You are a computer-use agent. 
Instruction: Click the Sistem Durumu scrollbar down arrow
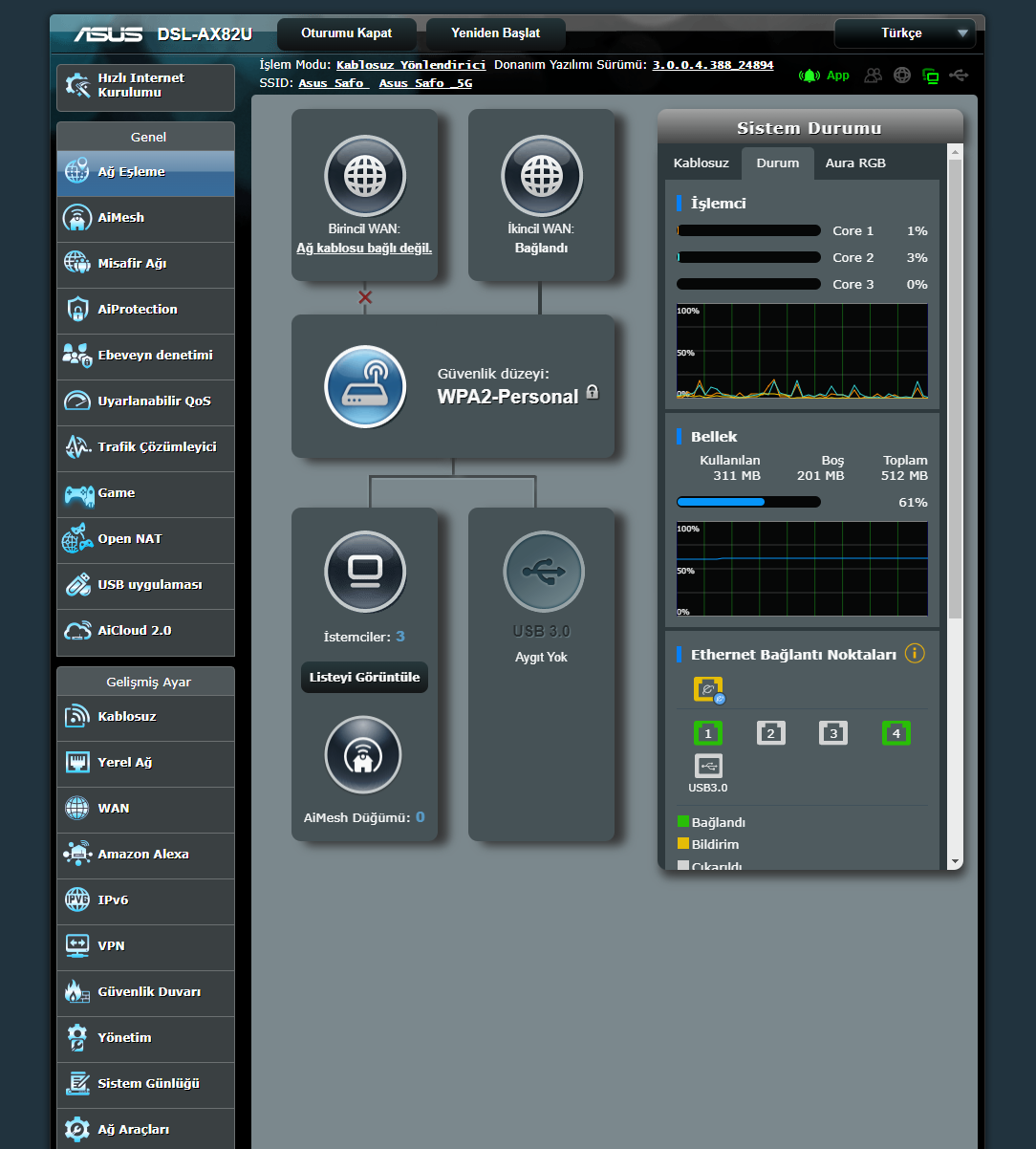click(x=954, y=861)
